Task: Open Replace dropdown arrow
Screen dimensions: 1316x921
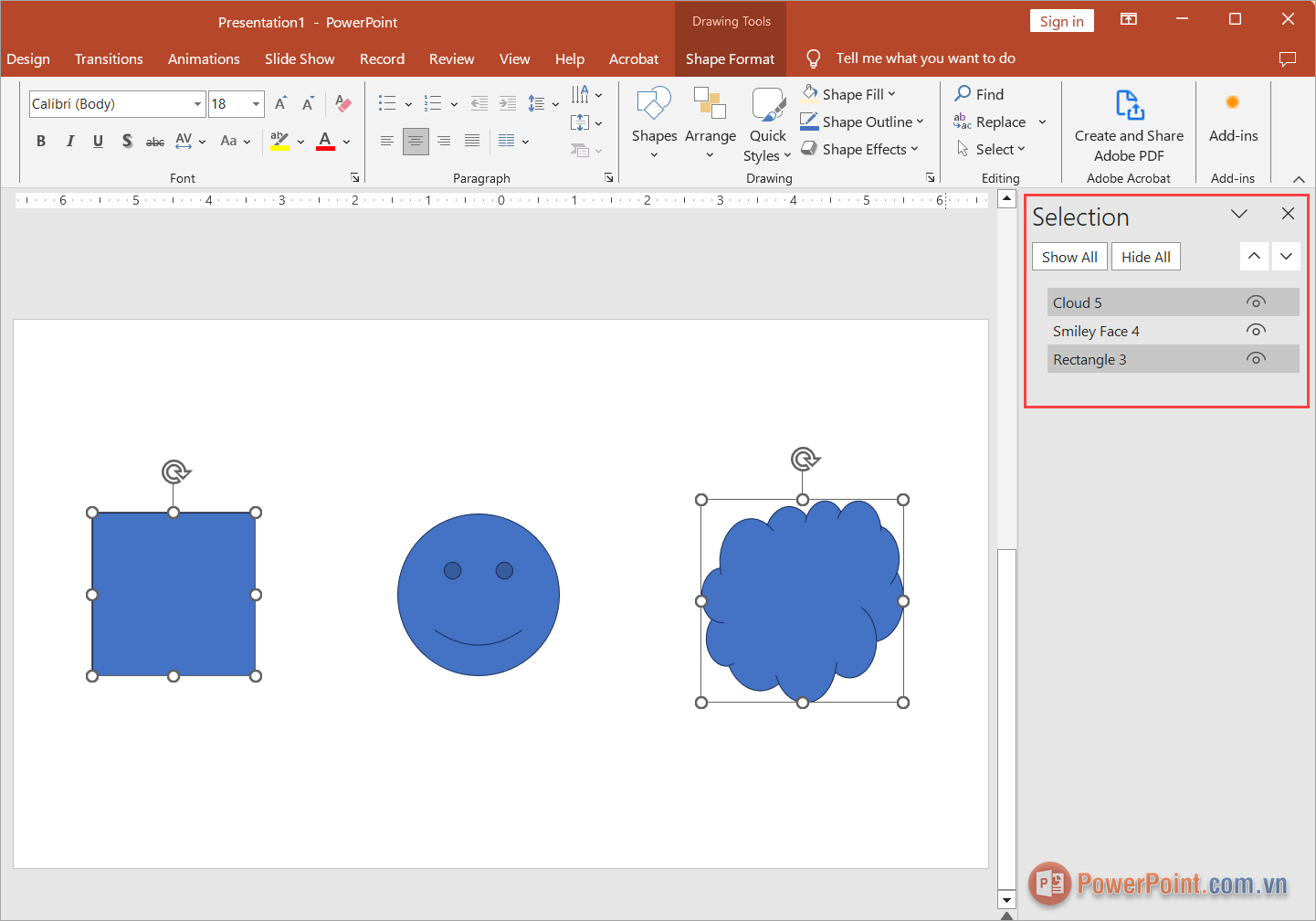Action: click(x=1042, y=122)
